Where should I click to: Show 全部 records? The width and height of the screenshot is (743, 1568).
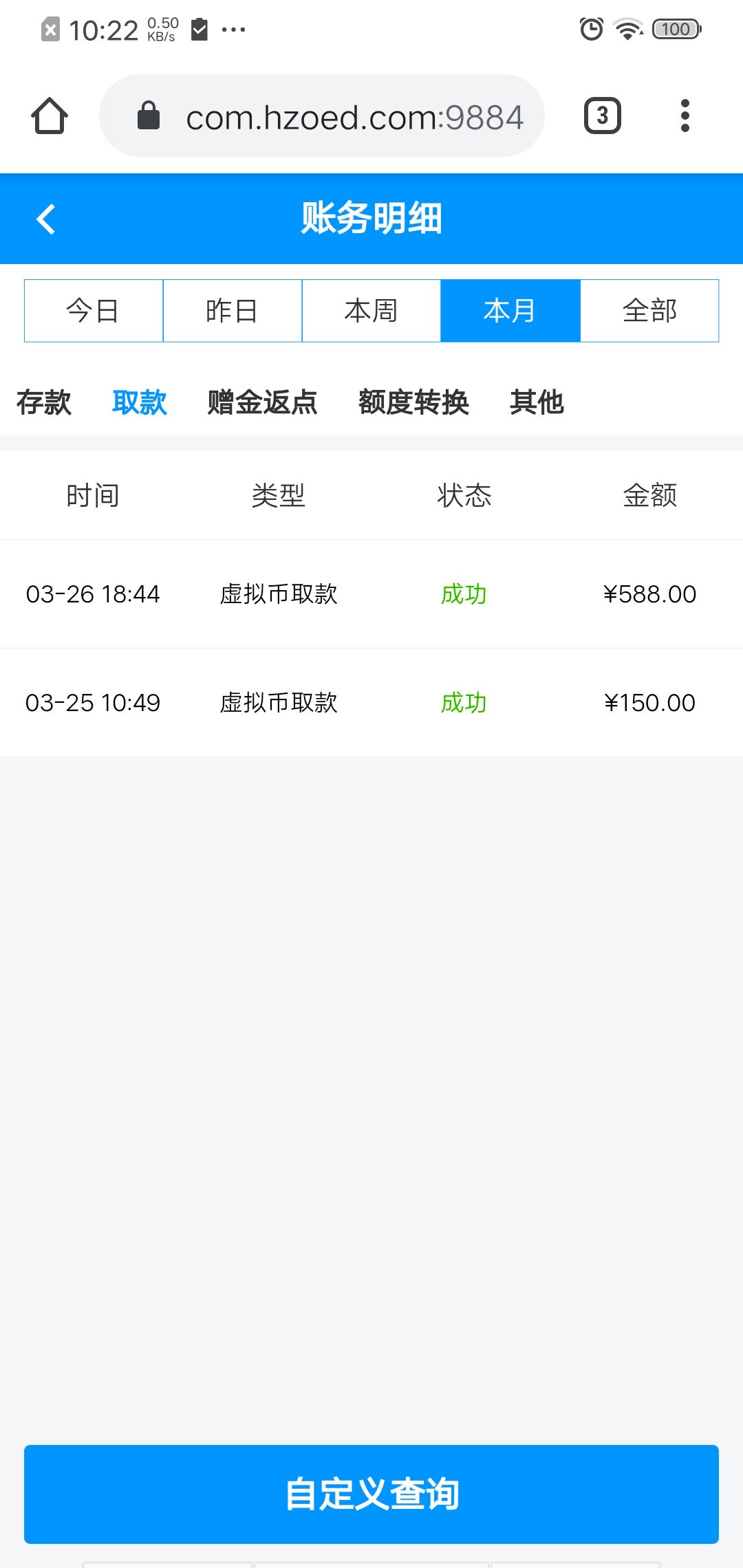pos(649,311)
